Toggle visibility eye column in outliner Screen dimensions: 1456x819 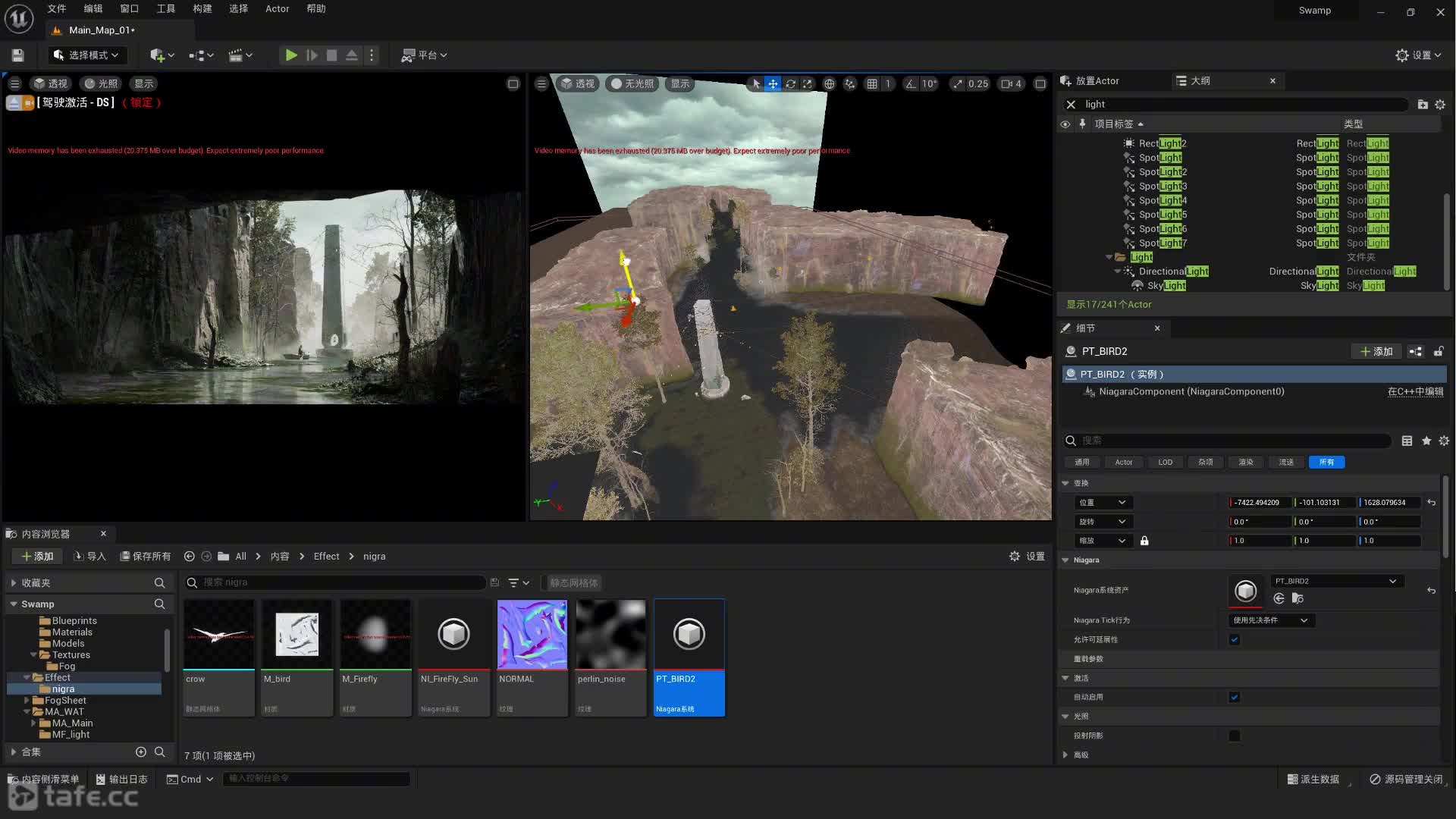click(x=1065, y=124)
